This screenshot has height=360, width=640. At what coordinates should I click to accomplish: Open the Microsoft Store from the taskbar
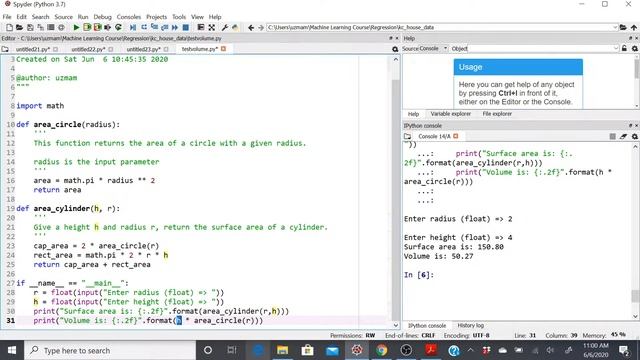307,350
